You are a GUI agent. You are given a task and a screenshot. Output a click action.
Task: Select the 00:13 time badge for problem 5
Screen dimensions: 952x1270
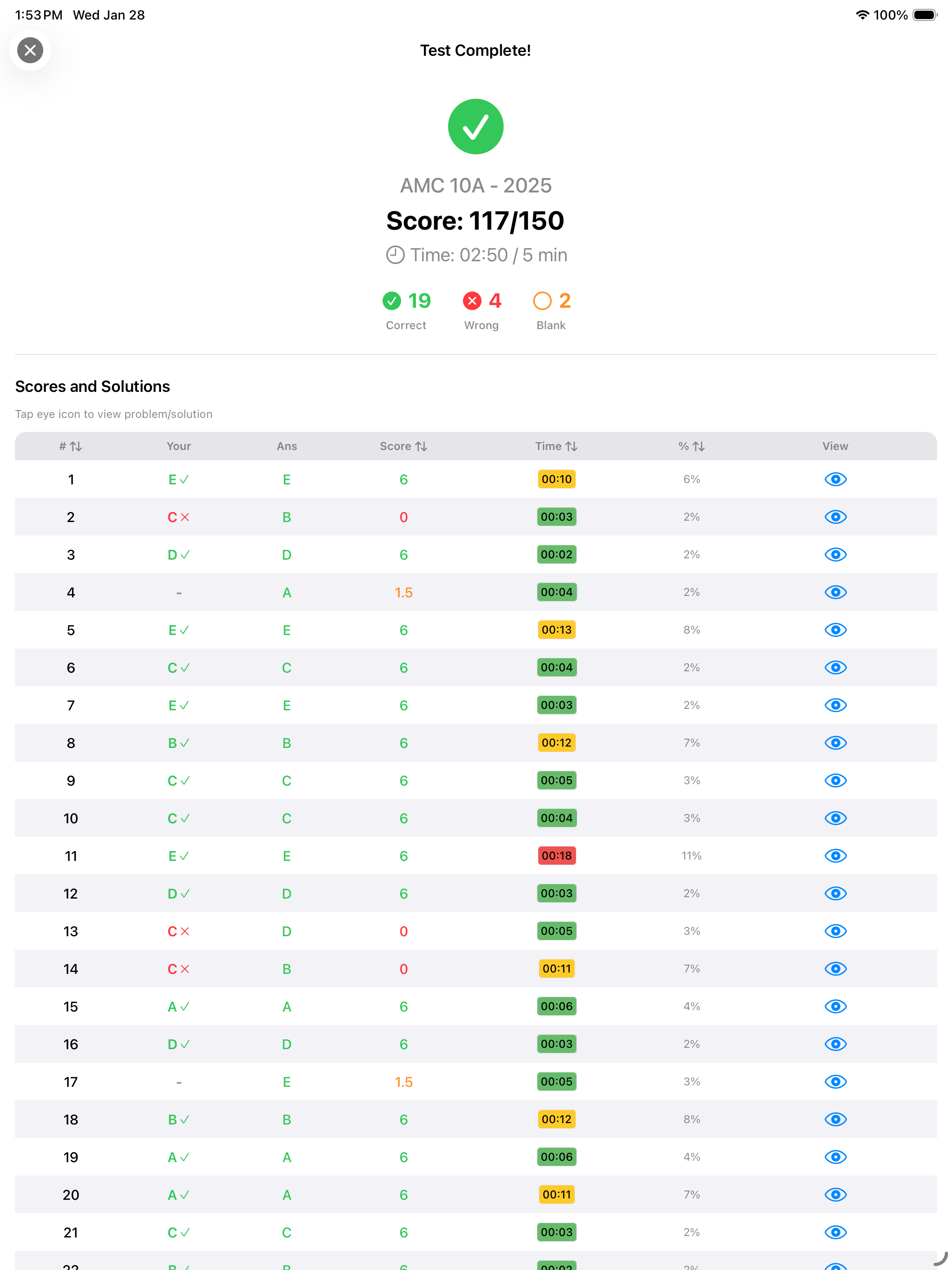(x=556, y=630)
